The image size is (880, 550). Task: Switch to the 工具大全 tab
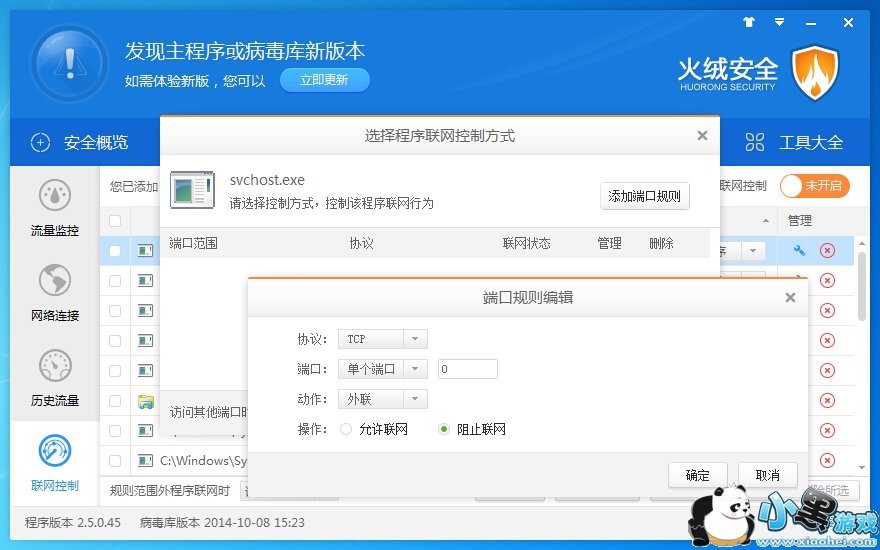coord(794,143)
